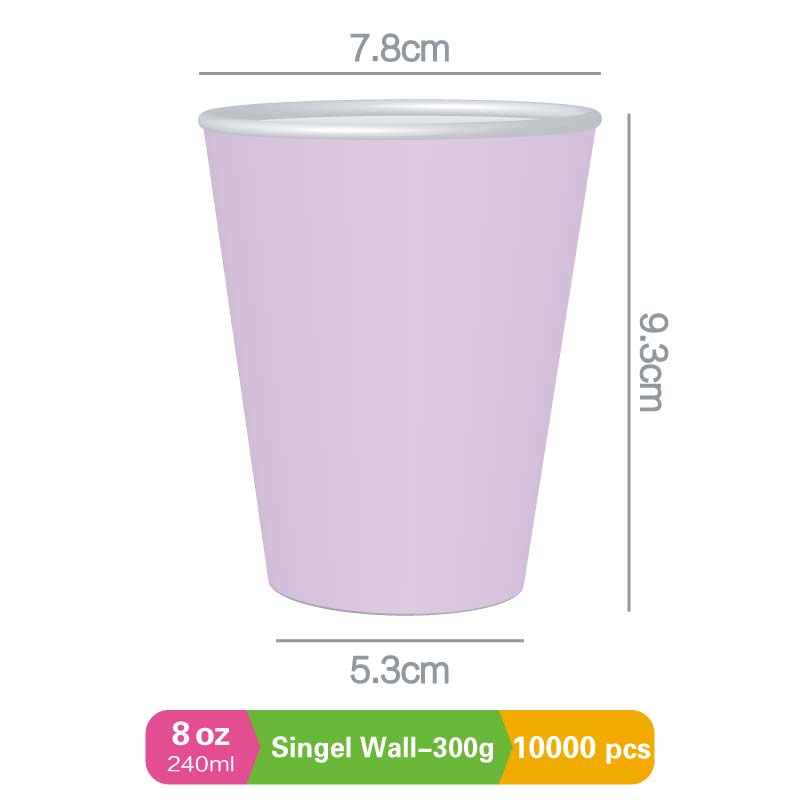Click the '300g' weight text

click(x=462, y=749)
